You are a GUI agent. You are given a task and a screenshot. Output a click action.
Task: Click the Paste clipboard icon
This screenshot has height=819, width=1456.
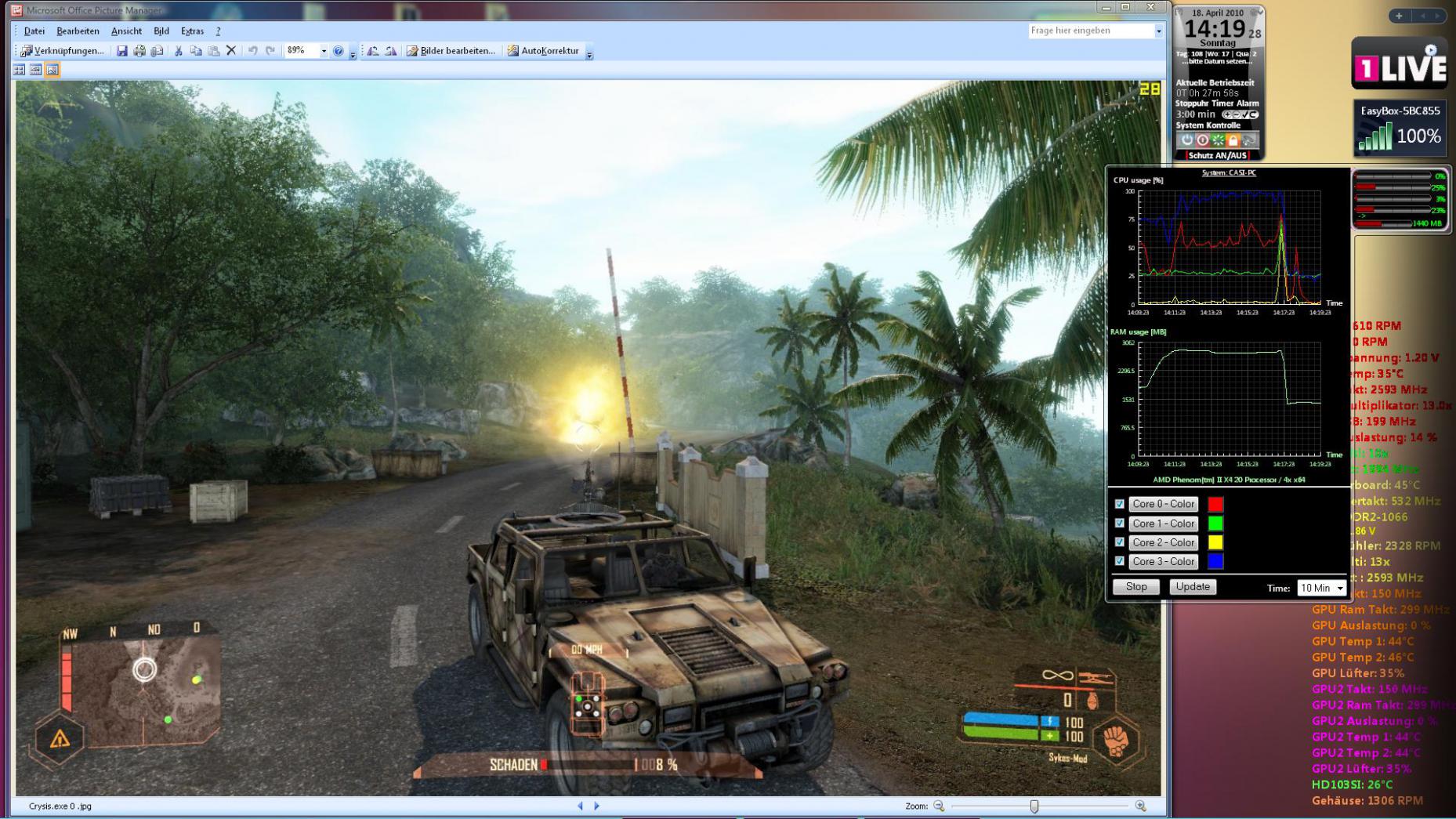pyautogui.click(x=213, y=51)
